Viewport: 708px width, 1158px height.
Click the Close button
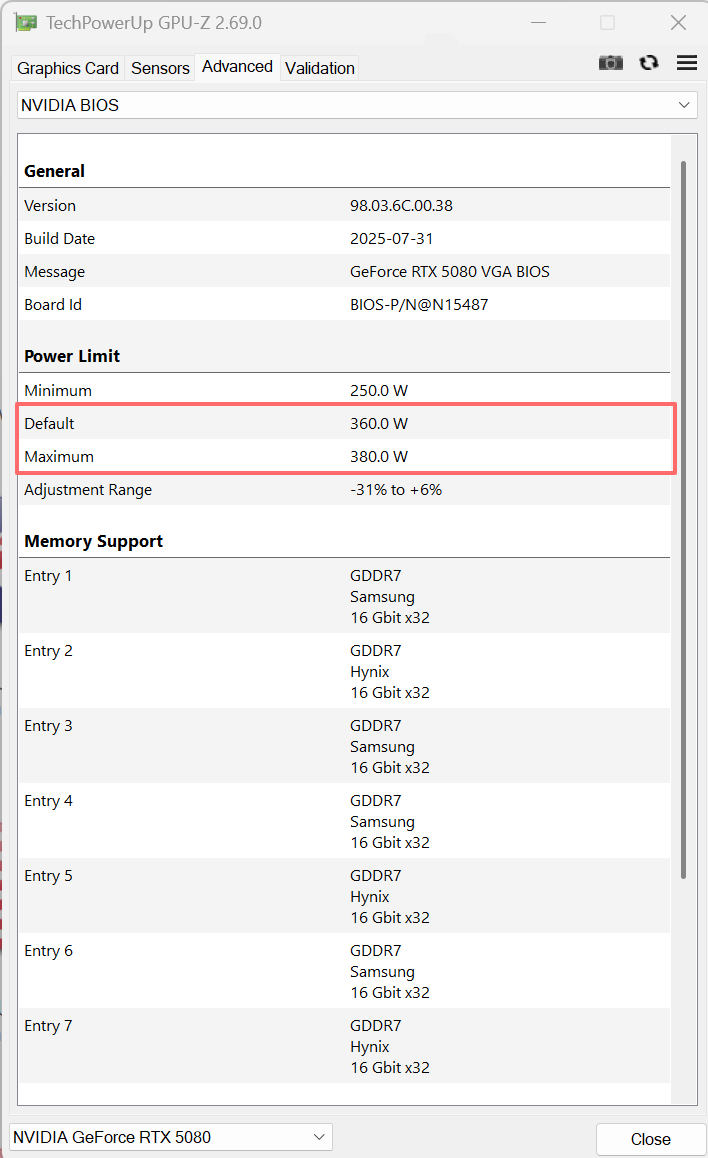click(x=650, y=1139)
